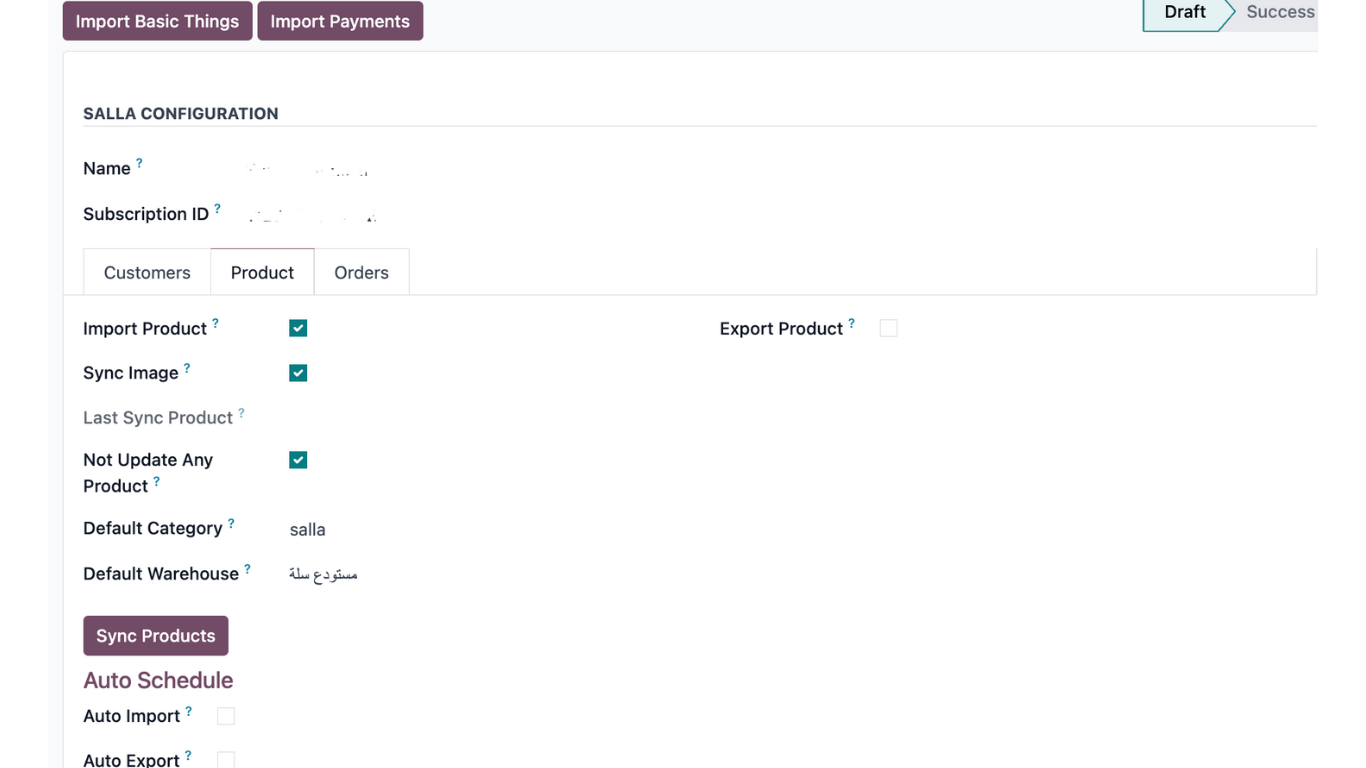
Task: Click the Sync Products button
Action: [x=156, y=636]
